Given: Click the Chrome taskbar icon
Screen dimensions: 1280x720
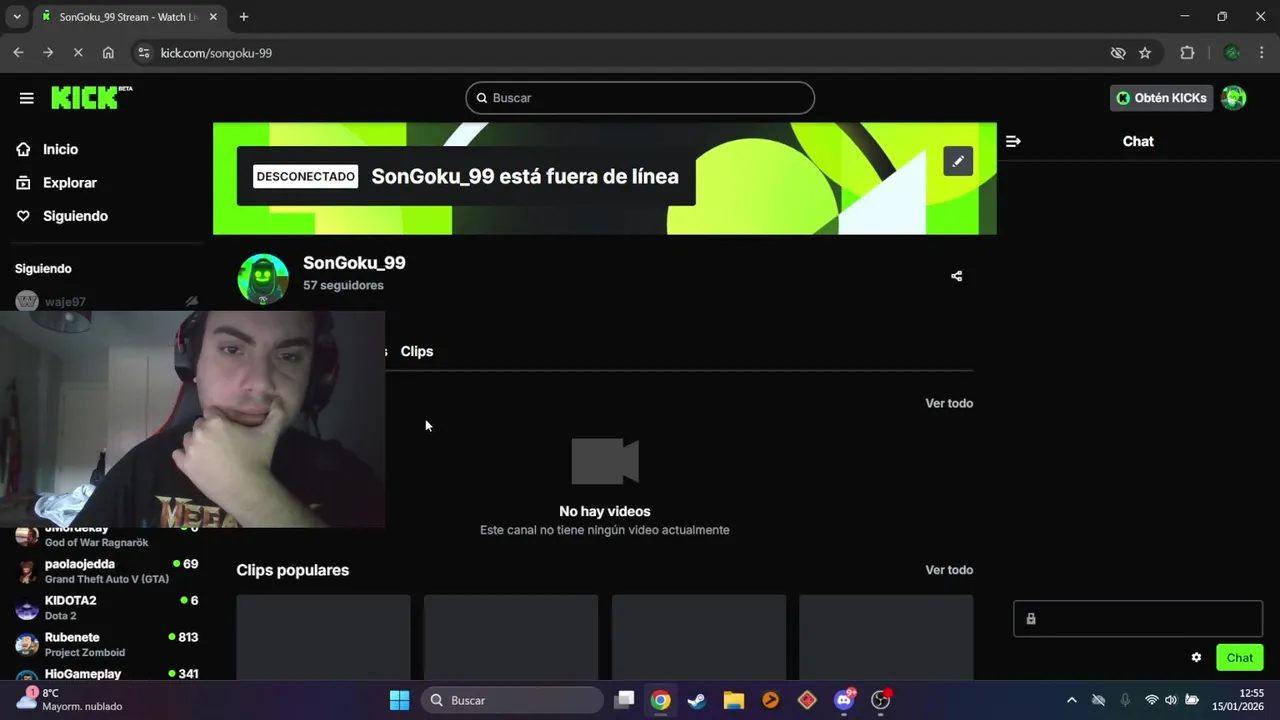Looking at the screenshot, I should coord(660,700).
